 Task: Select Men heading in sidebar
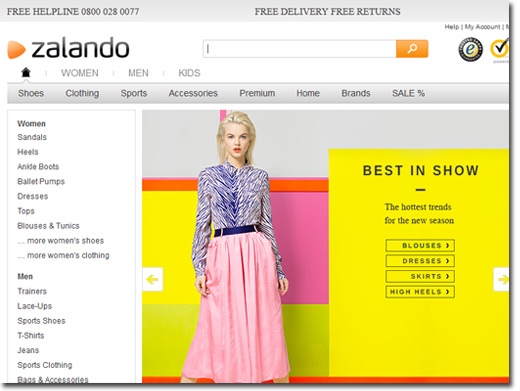(x=25, y=277)
